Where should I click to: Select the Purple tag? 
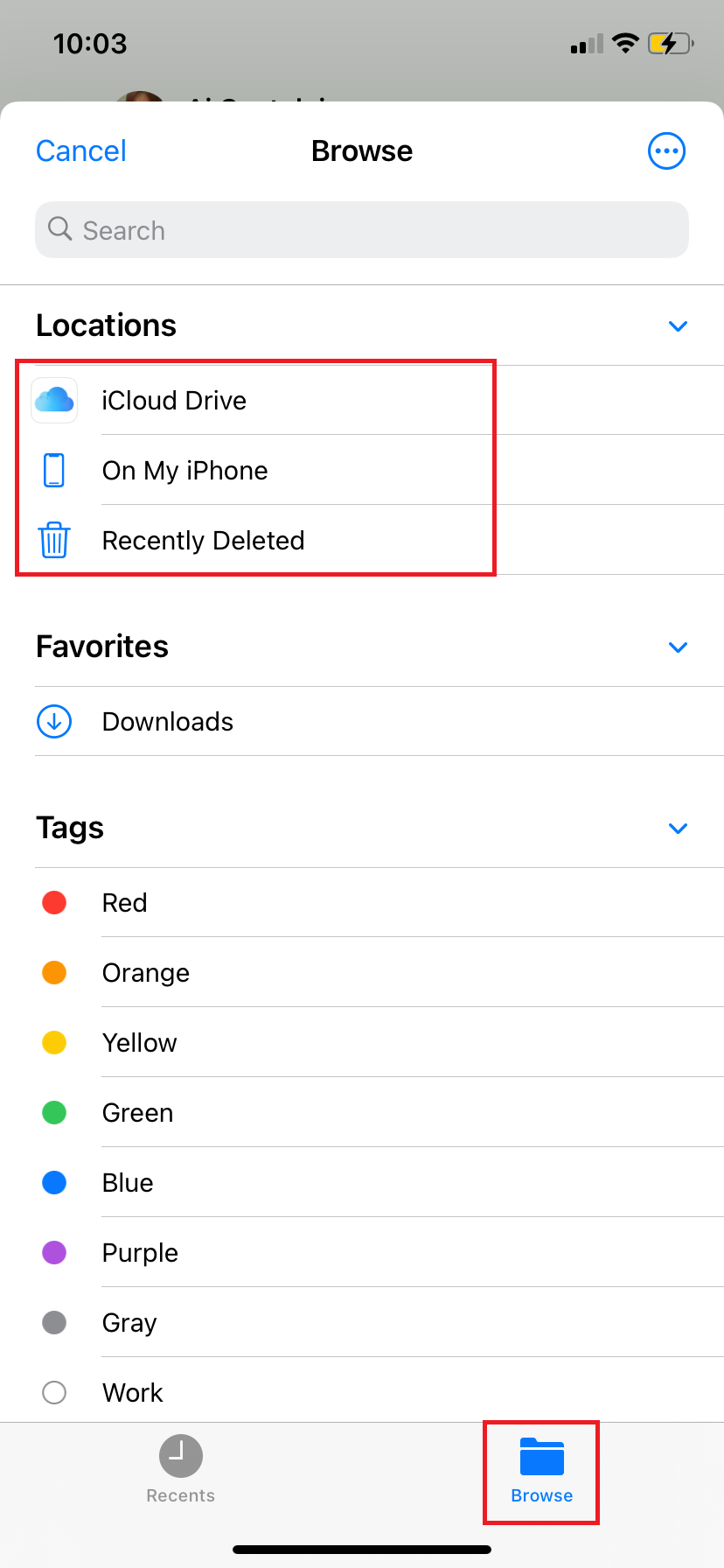[139, 1252]
